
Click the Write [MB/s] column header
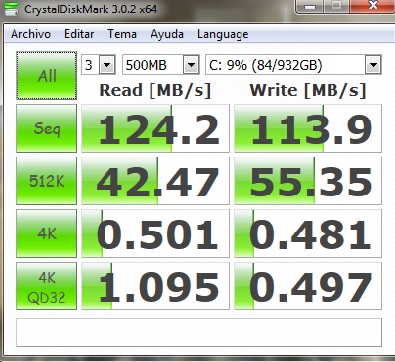pyautogui.click(x=308, y=90)
